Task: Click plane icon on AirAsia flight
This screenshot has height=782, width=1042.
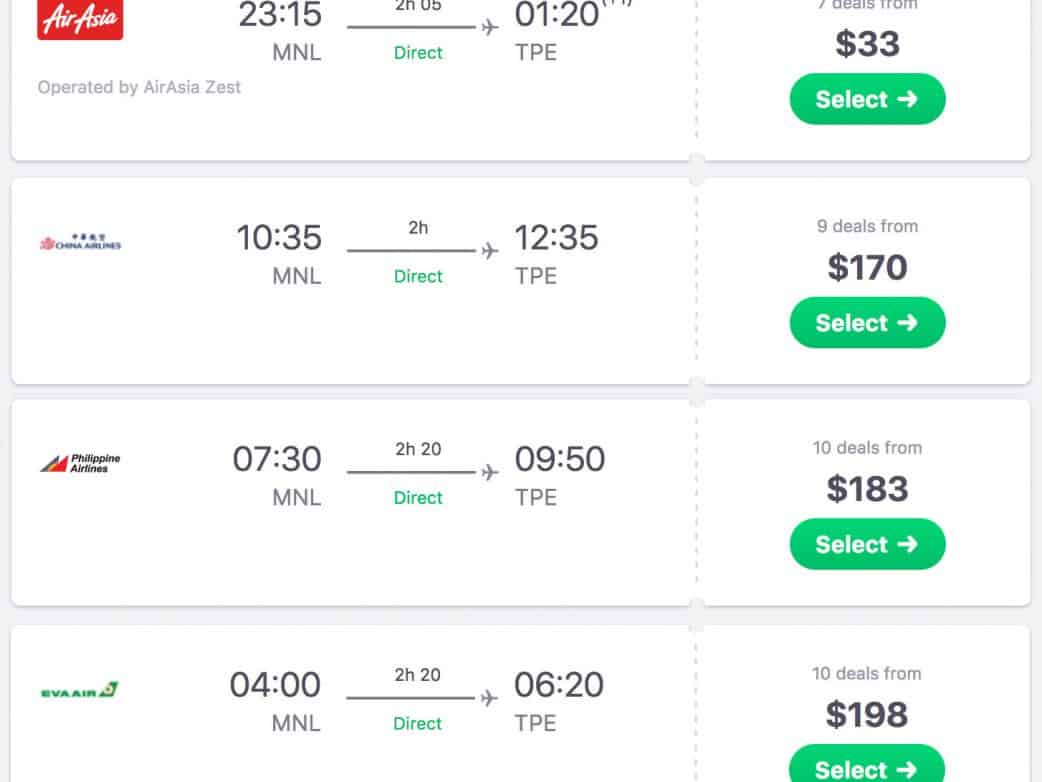Action: (x=489, y=27)
